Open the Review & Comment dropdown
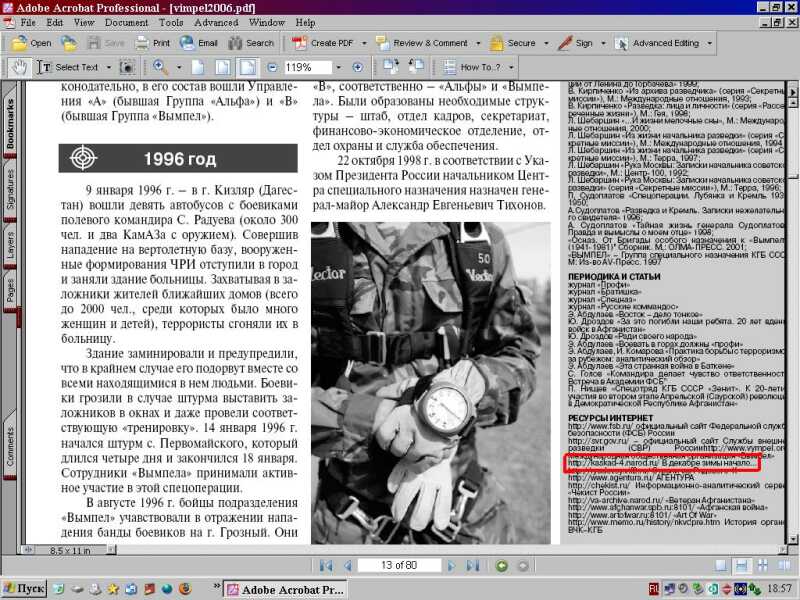Image resolution: width=800 pixels, height=600 pixels. [476, 43]
